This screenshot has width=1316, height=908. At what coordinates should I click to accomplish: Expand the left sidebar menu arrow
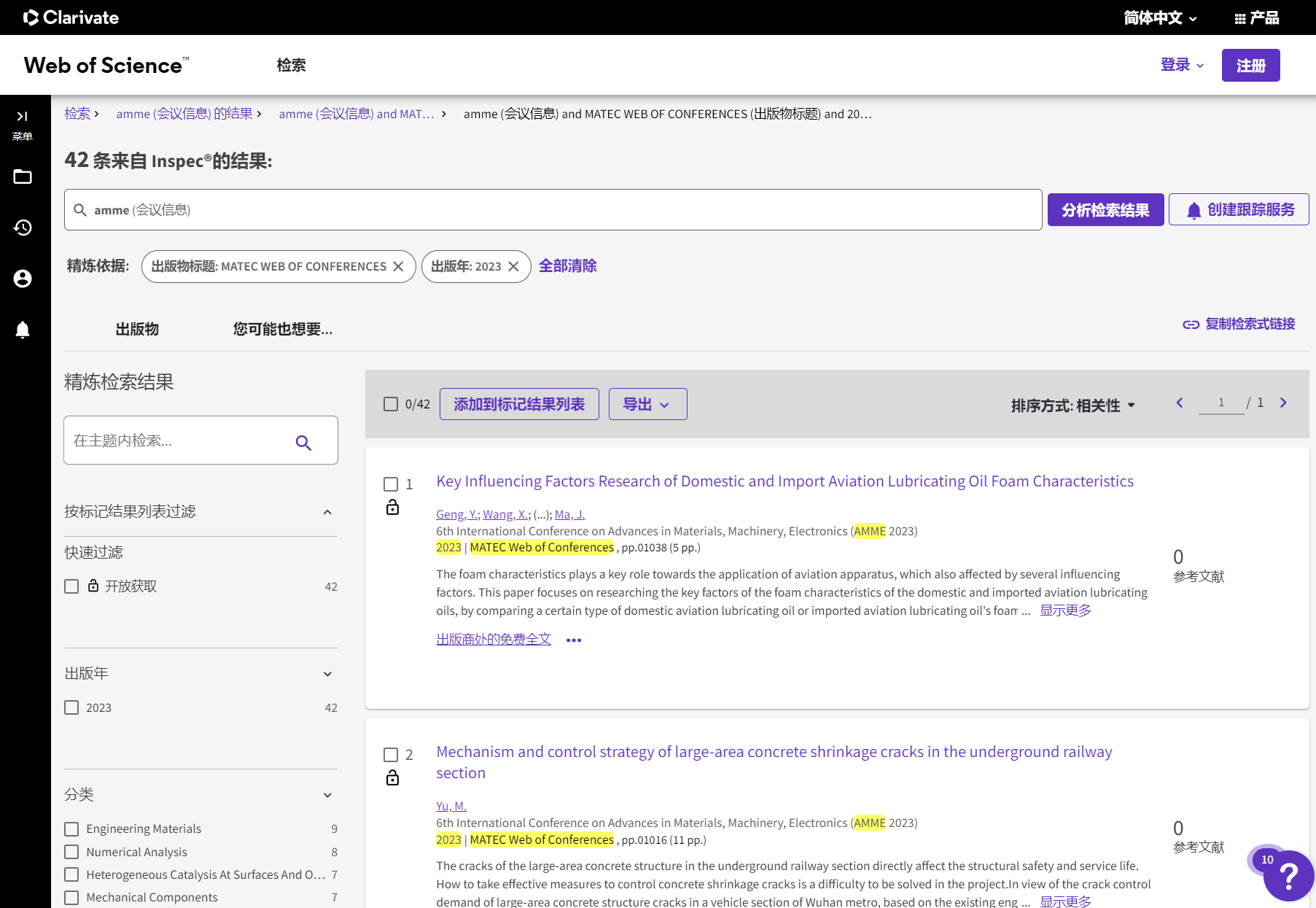pos(23,117)
